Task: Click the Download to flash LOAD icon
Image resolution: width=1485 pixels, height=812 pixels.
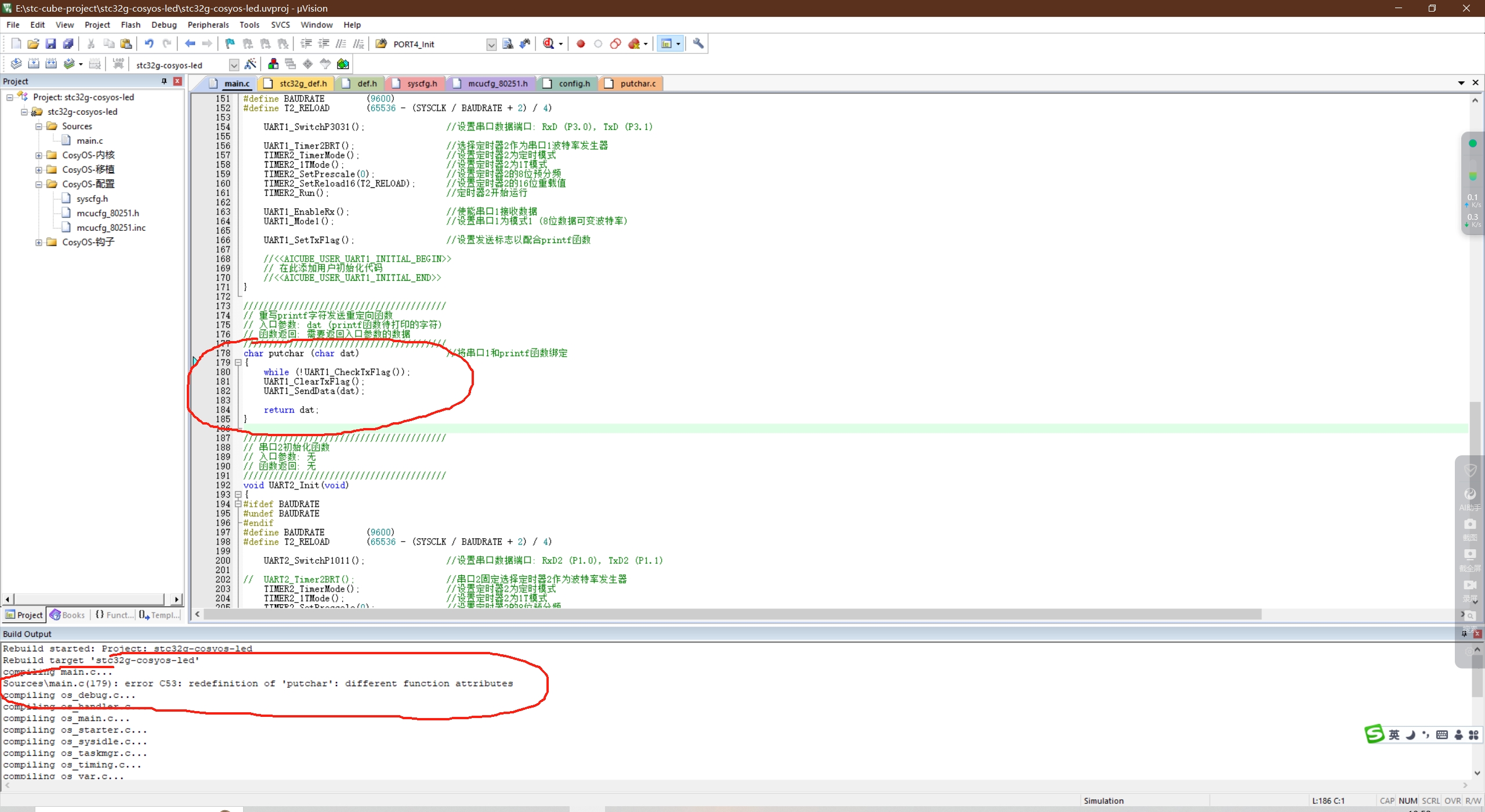Action: [x=118, y=64]
